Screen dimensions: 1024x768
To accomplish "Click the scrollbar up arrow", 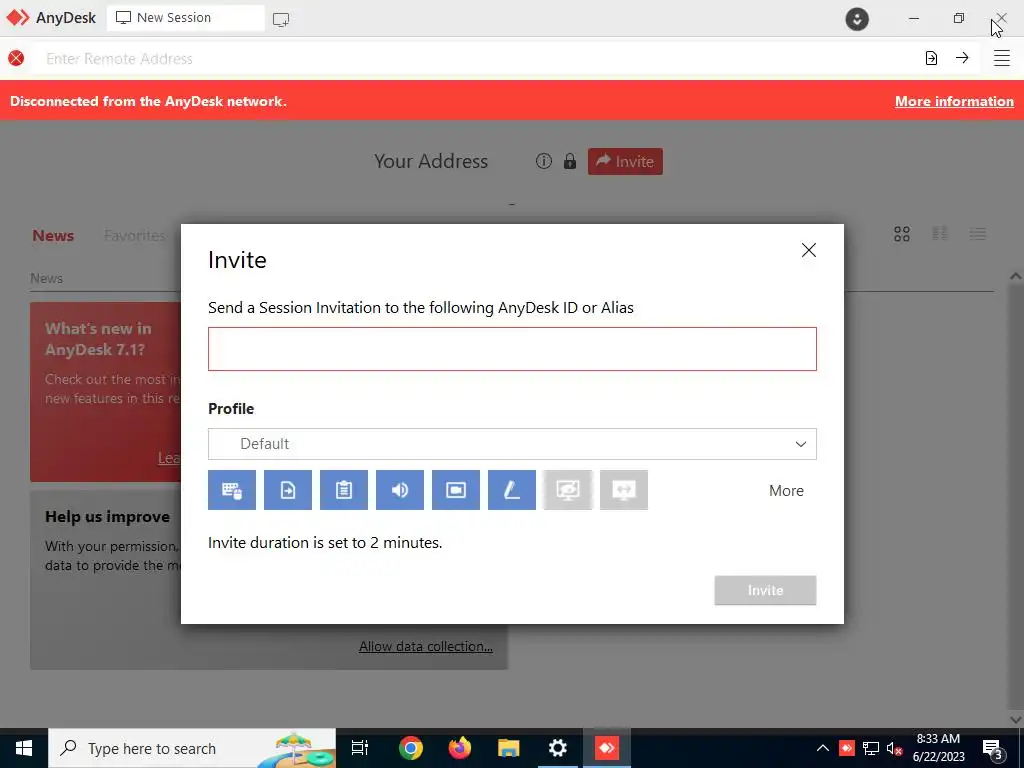I will coord(1016,276).
